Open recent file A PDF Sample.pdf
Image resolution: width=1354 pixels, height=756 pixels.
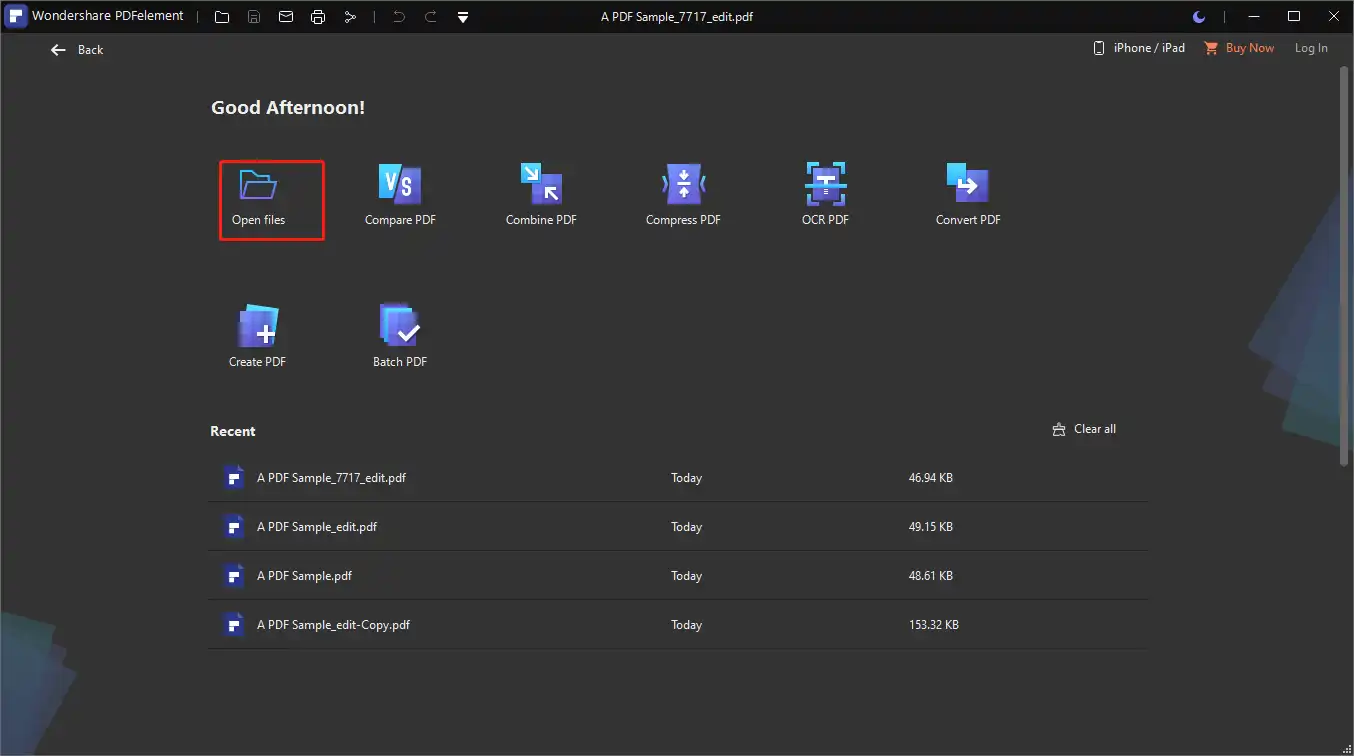point(678,575)
